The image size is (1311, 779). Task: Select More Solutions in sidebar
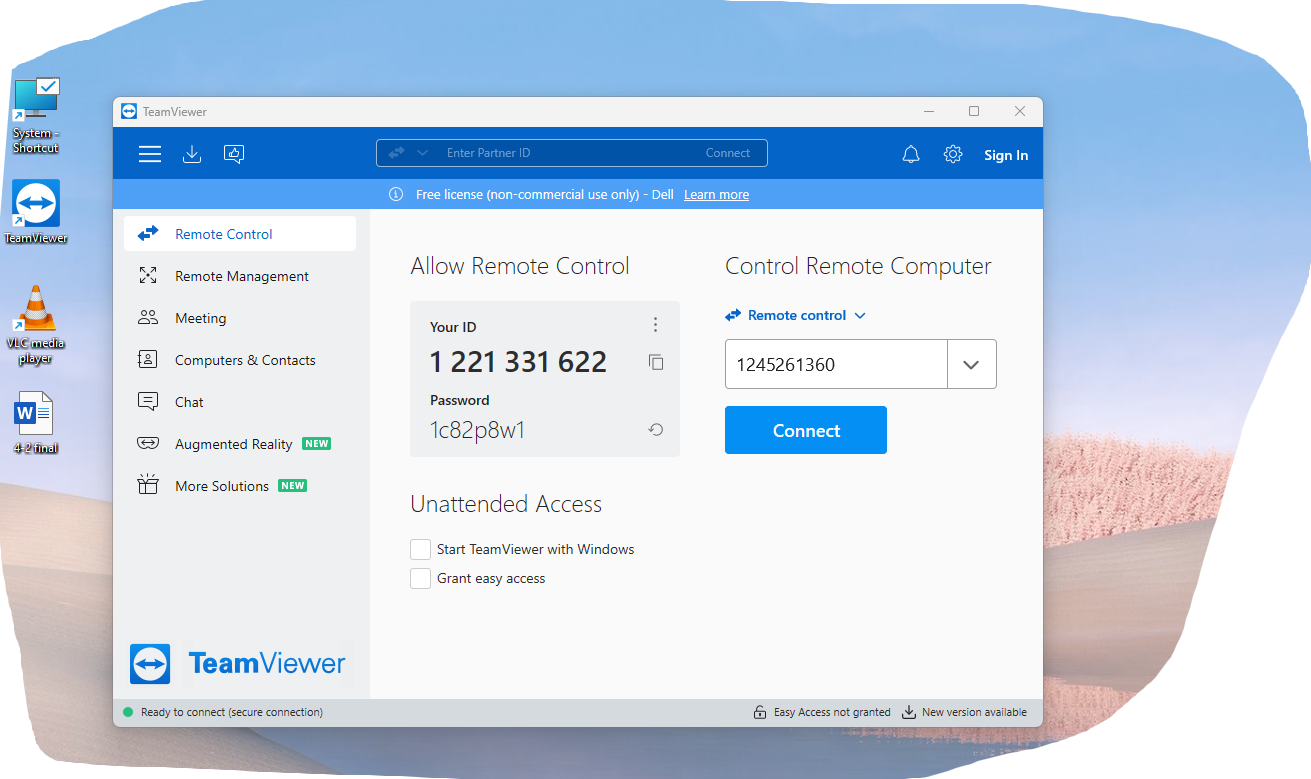click(x=240, y=485)
